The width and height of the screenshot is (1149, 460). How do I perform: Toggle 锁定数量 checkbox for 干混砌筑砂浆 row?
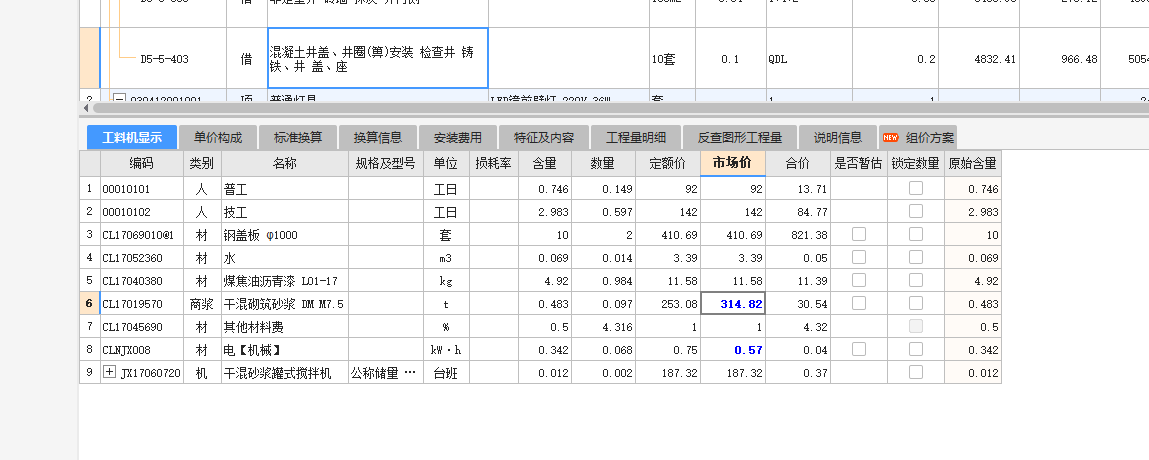[x=915, y=303]
